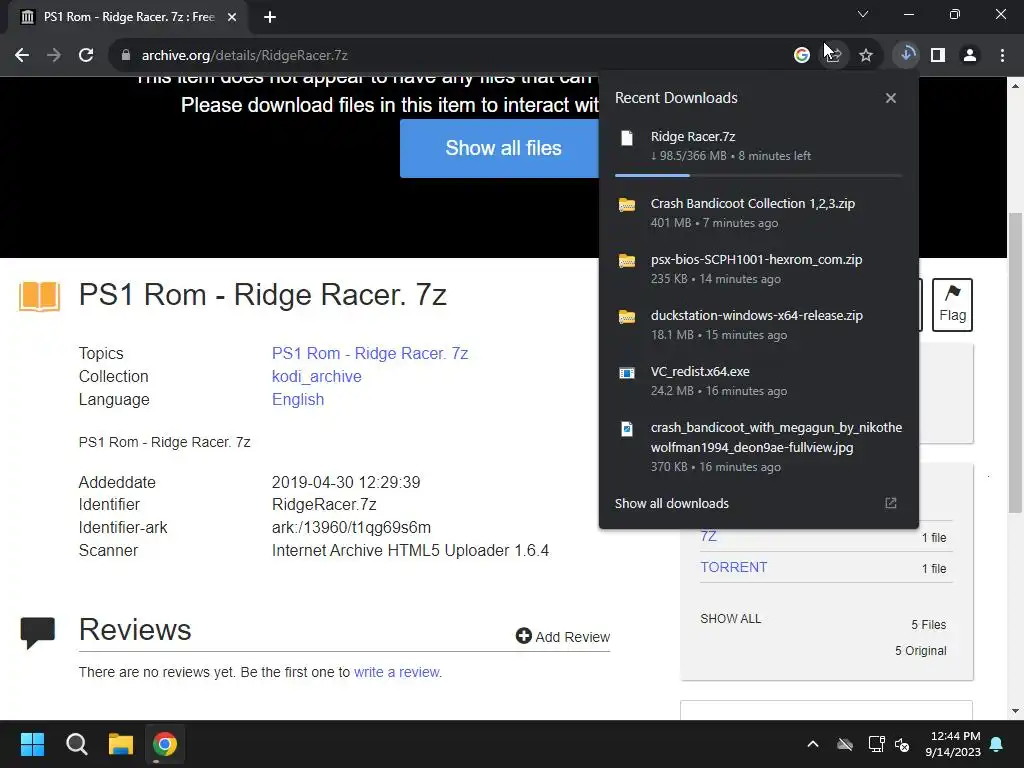Click the Ridge Racer.7z file icon
The image size is (1024, 768).
627,138
